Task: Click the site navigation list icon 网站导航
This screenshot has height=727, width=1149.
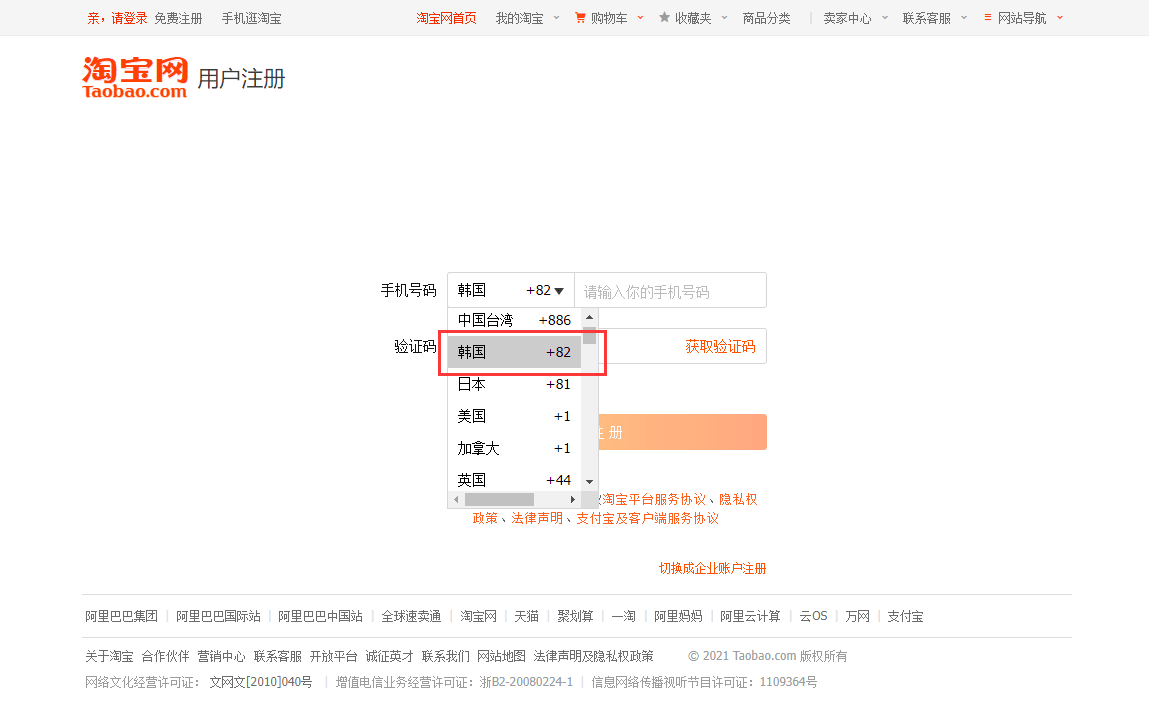Action: tap(988, 17)
